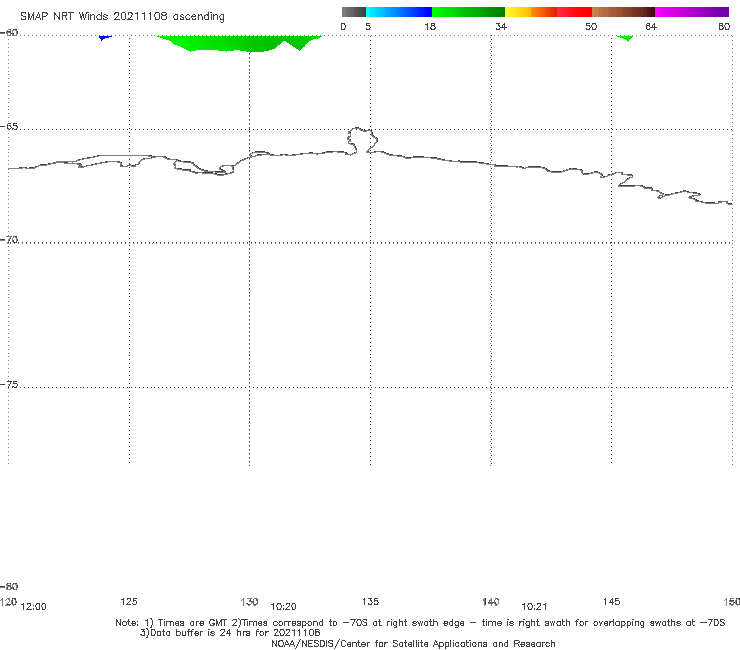Click the small green wind patch near 145

pyautogui.click(x=625, y=38)
